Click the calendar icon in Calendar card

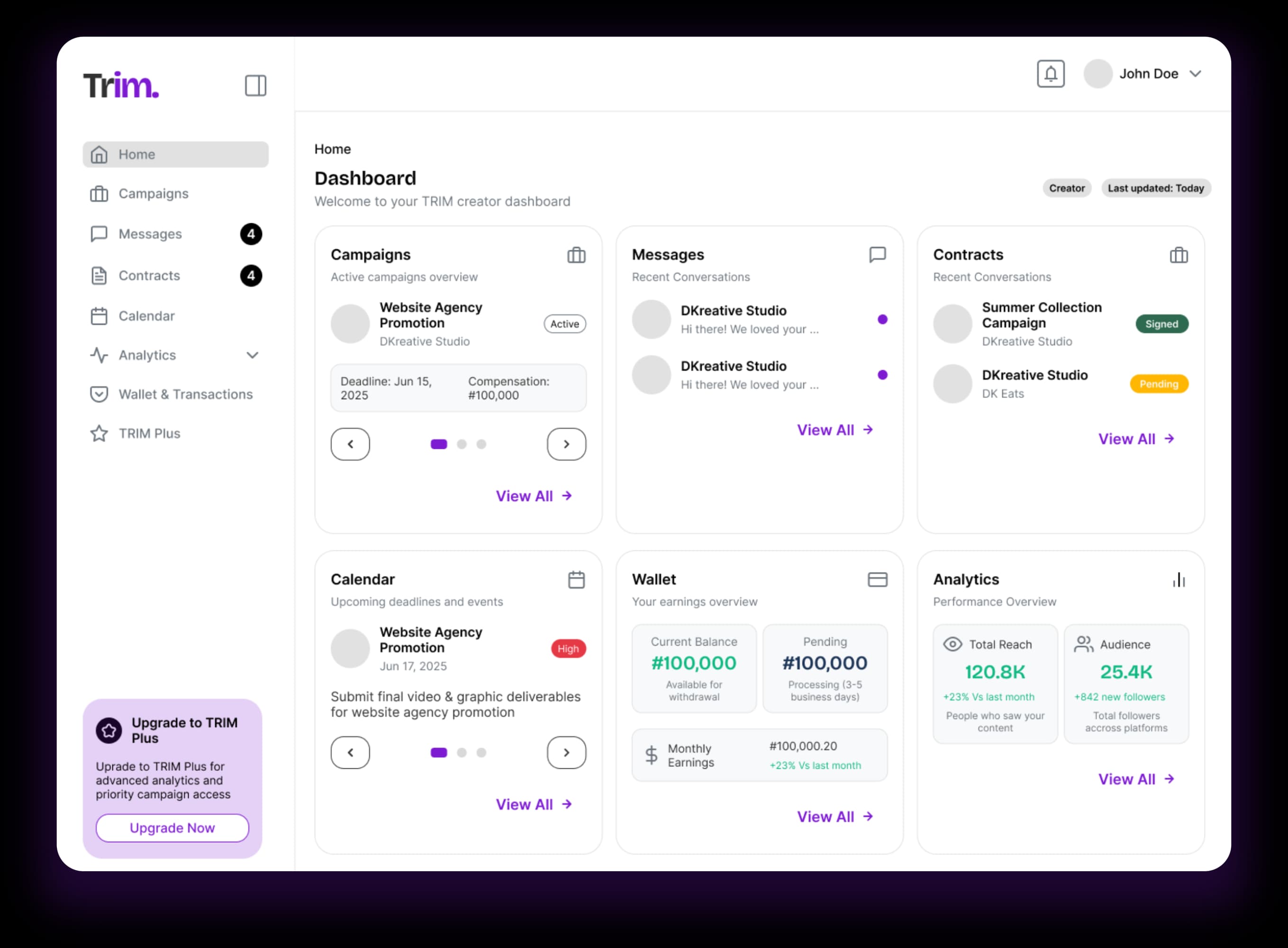pyautogui.click(x=576, y=580)
